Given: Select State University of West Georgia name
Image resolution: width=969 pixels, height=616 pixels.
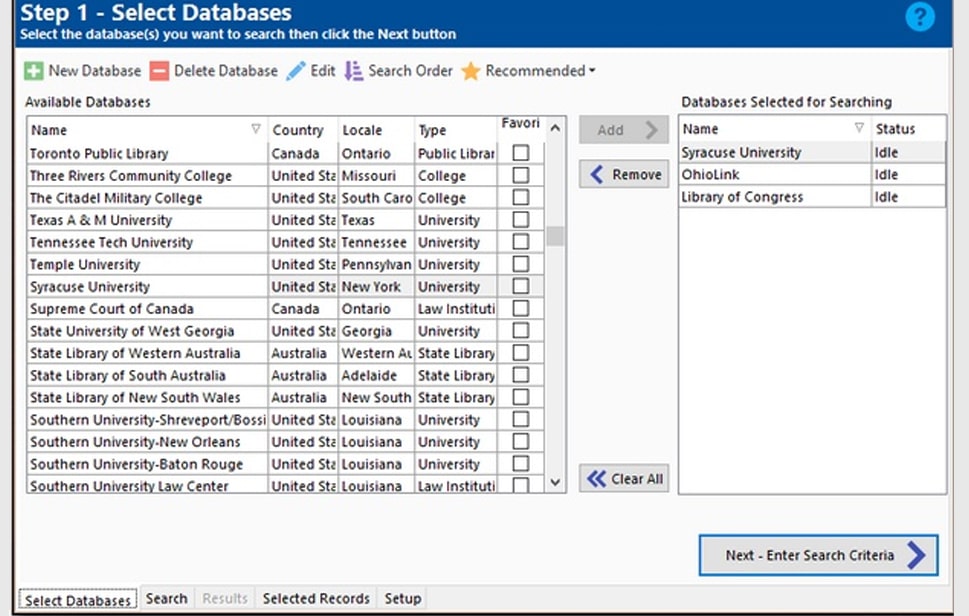Looking at the screenshot, I should tap(132, 331).
